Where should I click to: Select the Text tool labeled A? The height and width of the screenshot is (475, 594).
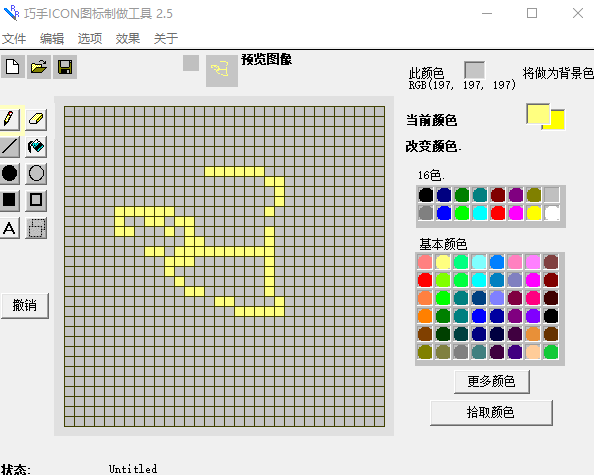point(9,228)
